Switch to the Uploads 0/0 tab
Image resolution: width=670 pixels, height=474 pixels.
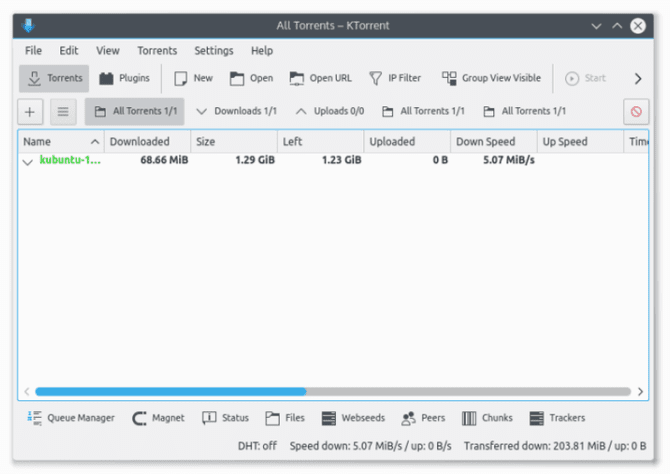(x=330, y=112)
